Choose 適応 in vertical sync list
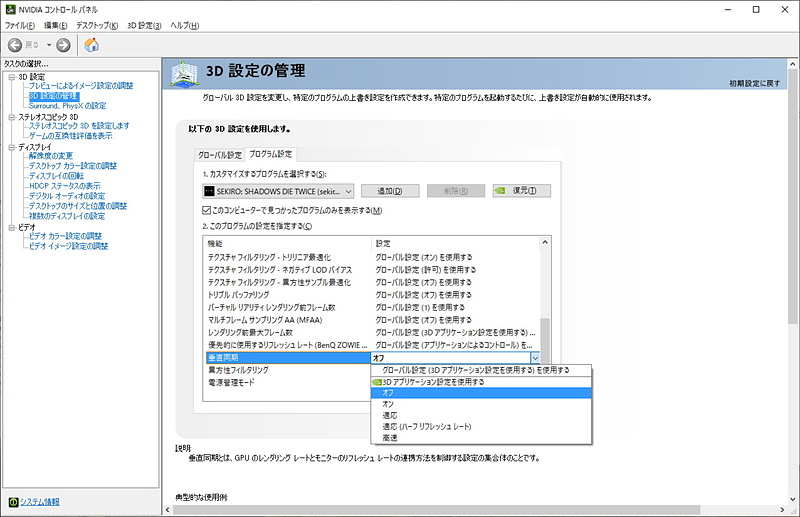800x517 pixels. click(x=481, y=415)
